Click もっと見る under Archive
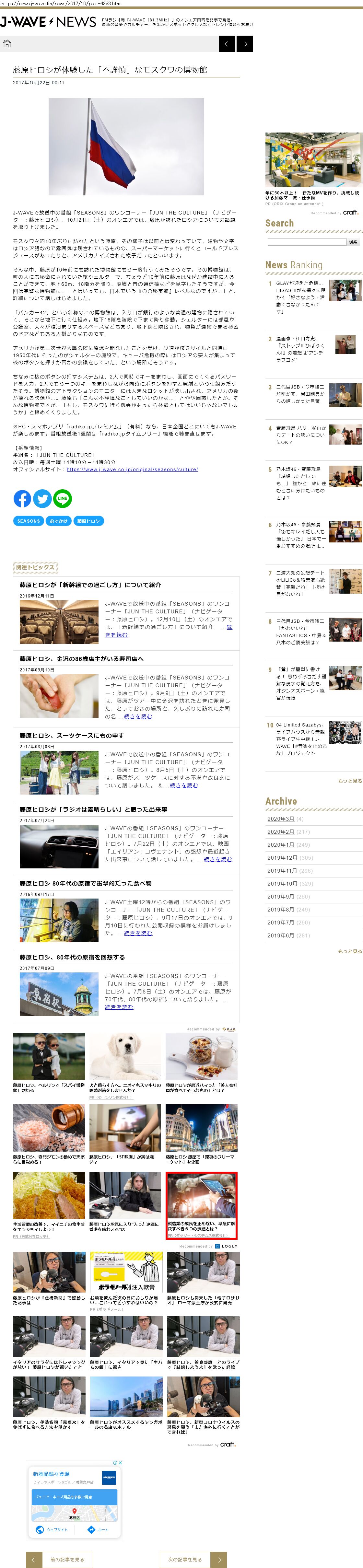 [350, 951]
